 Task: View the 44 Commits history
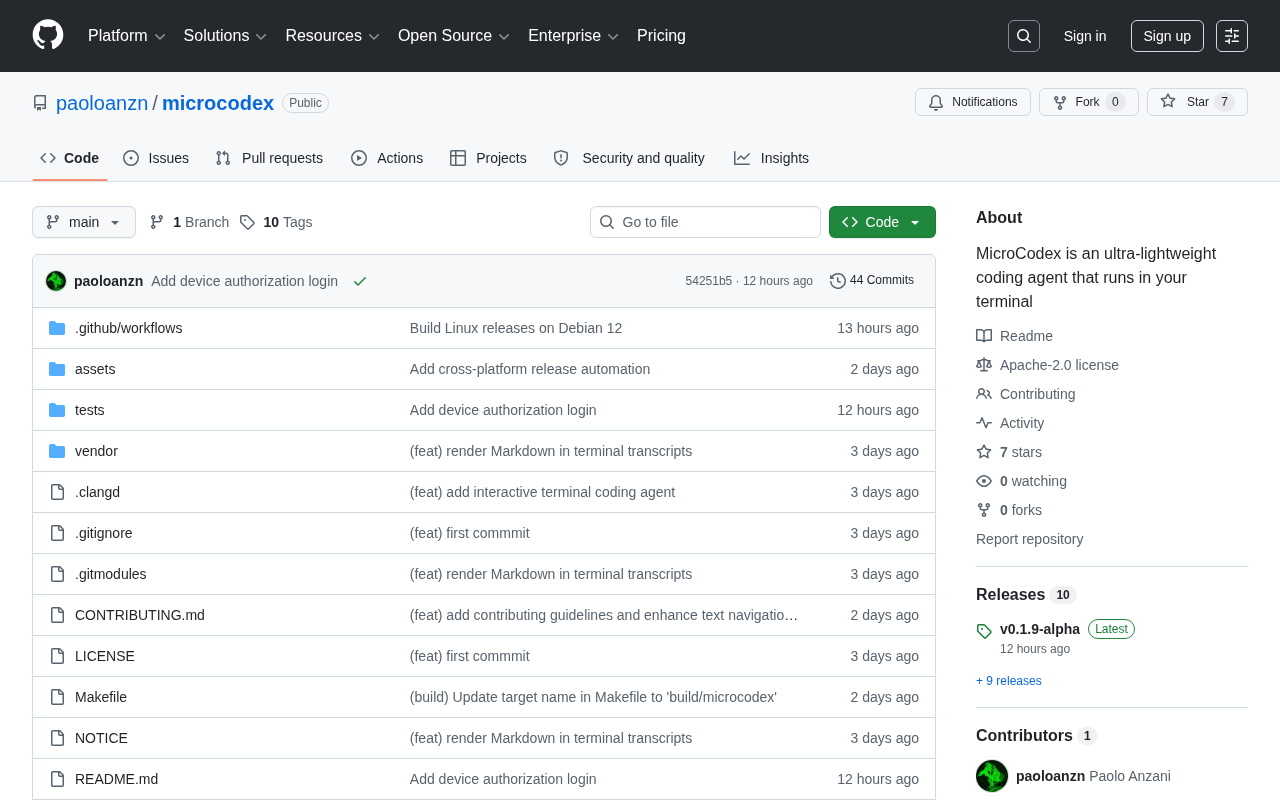872,281
